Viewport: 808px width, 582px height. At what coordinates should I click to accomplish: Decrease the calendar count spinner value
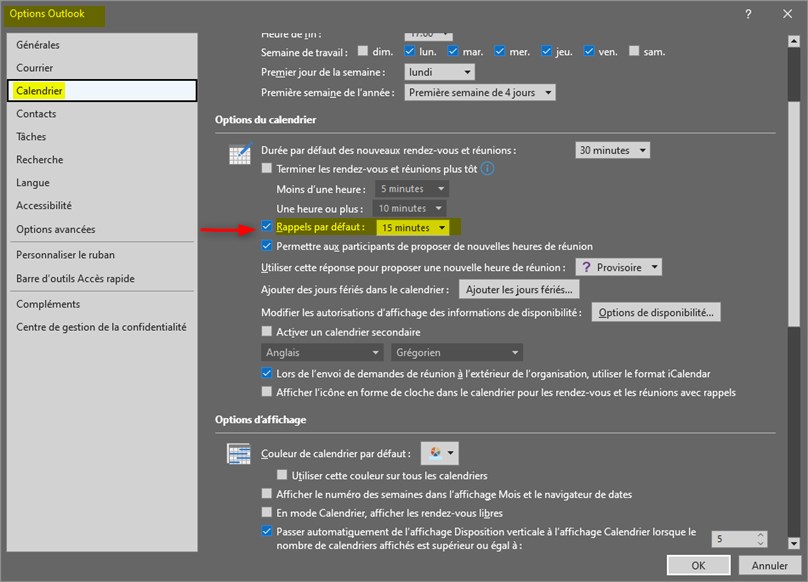(x=761, y=543)
